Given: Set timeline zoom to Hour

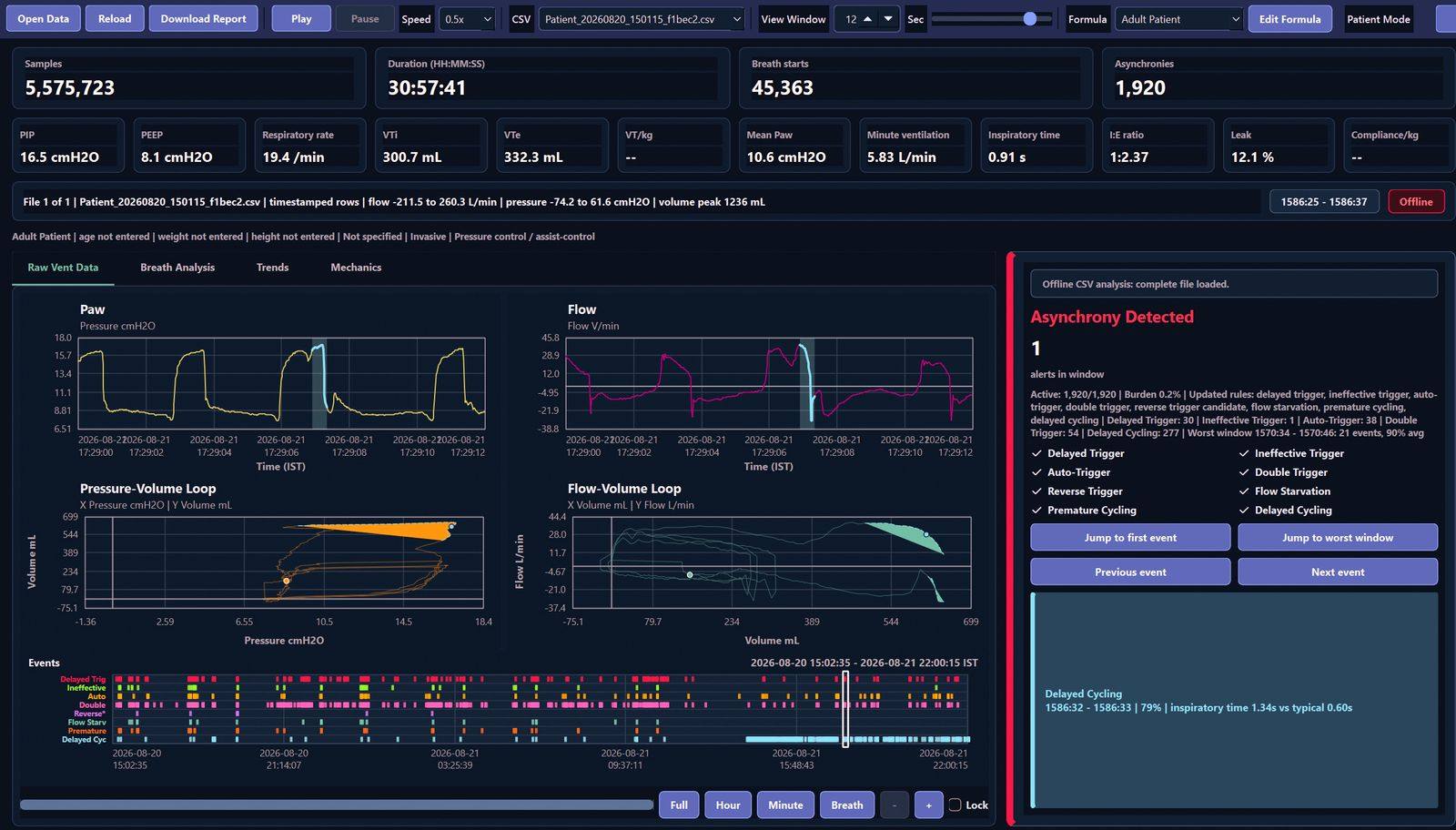Looking at the screenshot, I should click(x=728, y=805).
